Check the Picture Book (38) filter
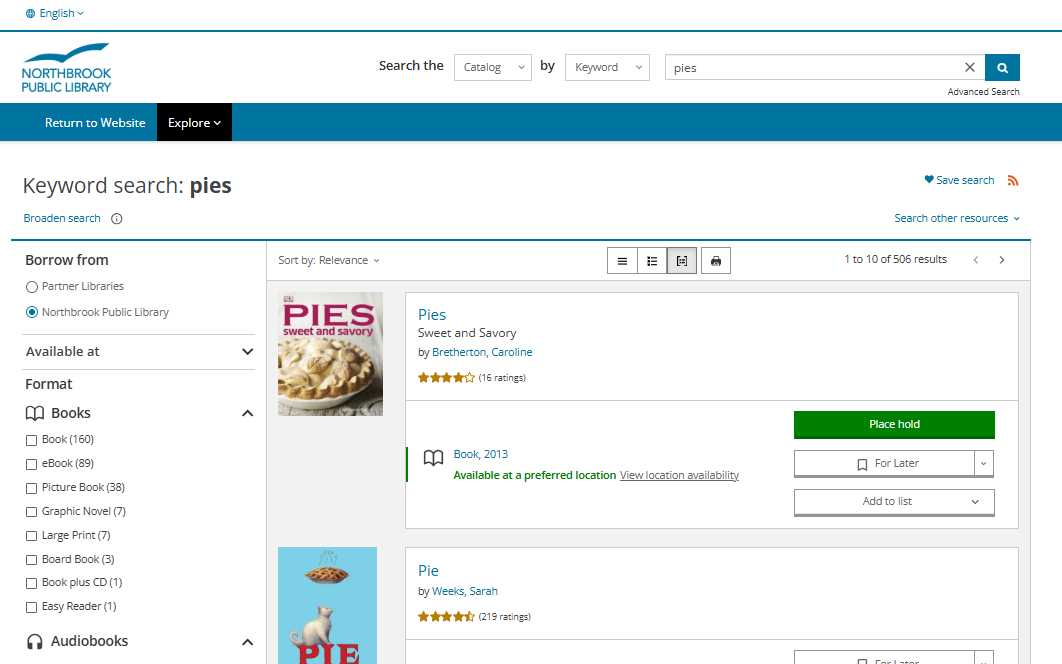This screenshot has width=1062, height=664. pyautogui.click(x=31, y=488)
